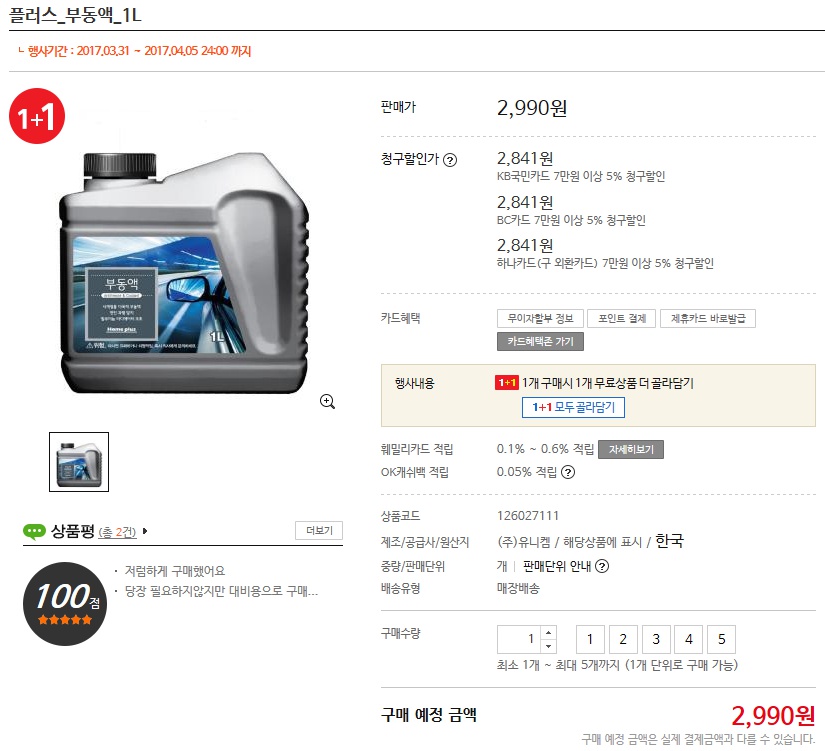
Task: Open 카드혜택존 가기
Action: (x=540, y=342)
